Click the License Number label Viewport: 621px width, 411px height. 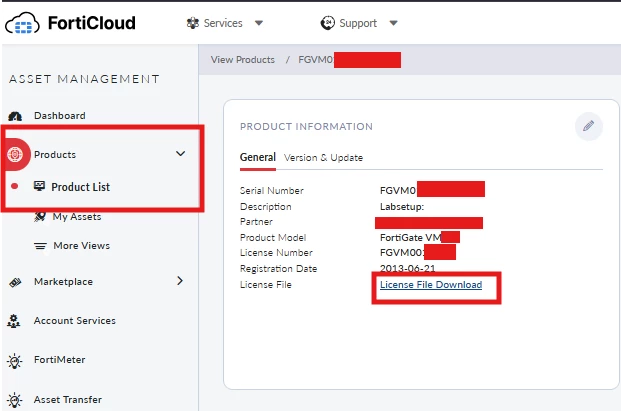coord(276,253)
